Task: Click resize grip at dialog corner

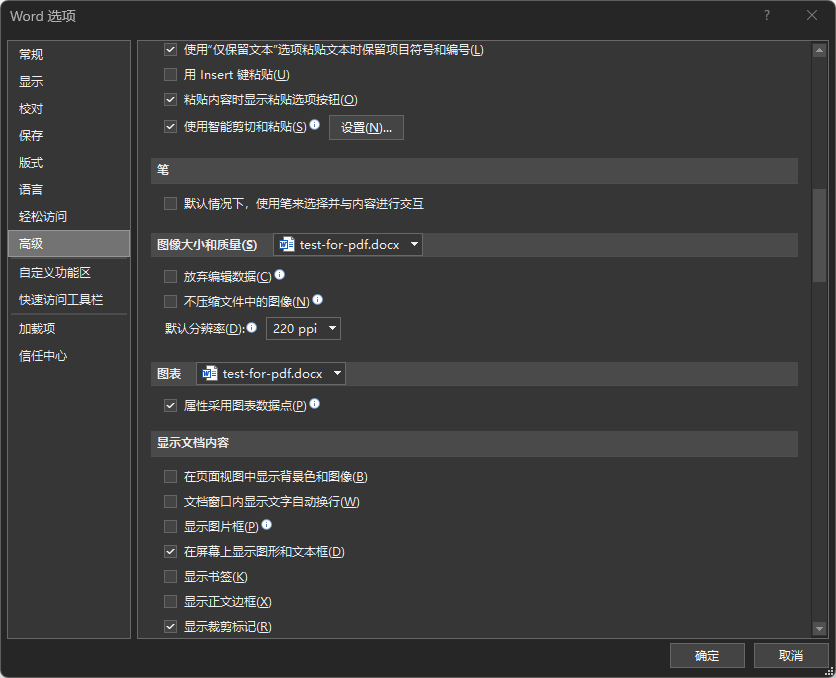Action: click(x=829, y=672)
